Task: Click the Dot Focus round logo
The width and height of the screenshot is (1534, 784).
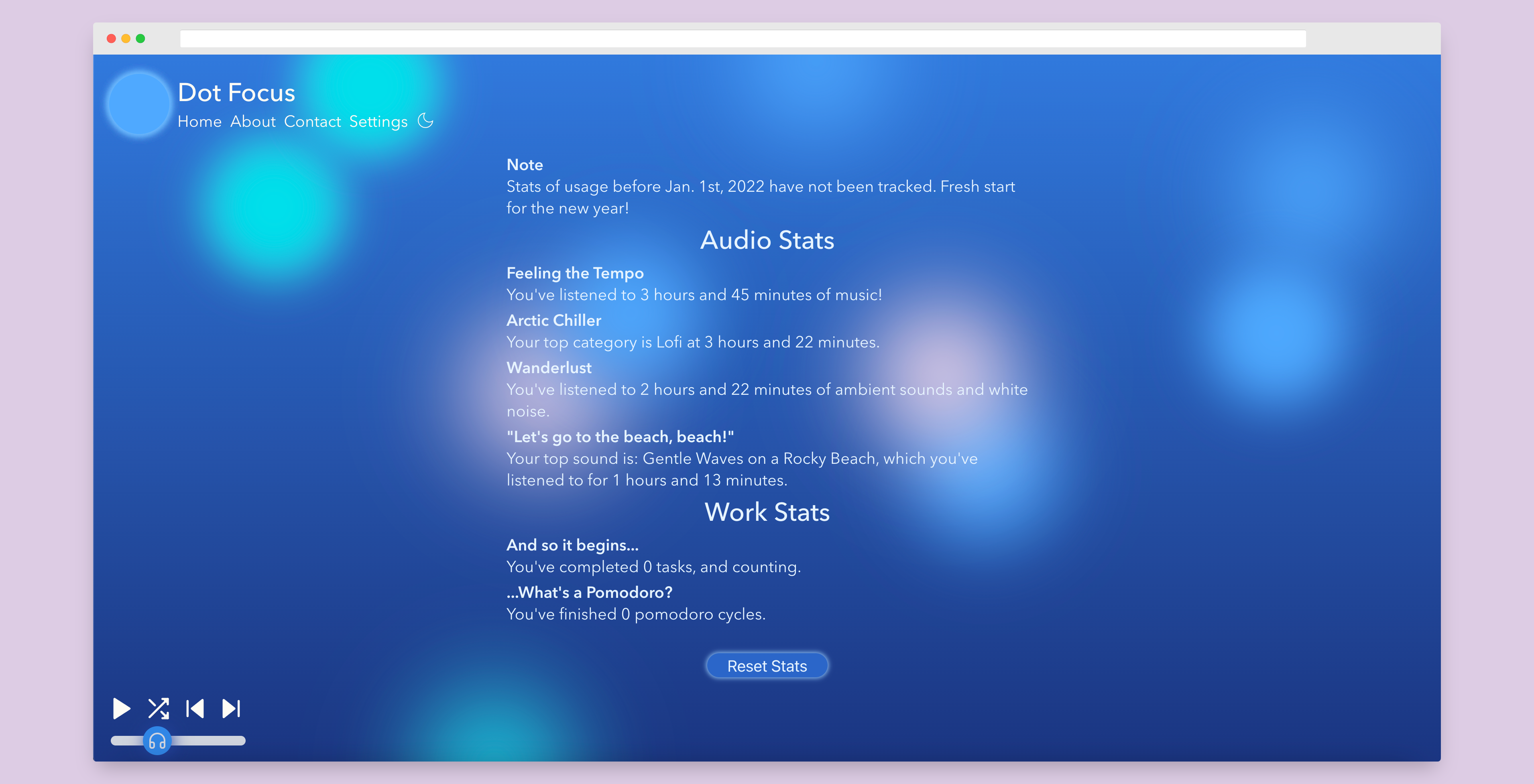Action: 139,104
